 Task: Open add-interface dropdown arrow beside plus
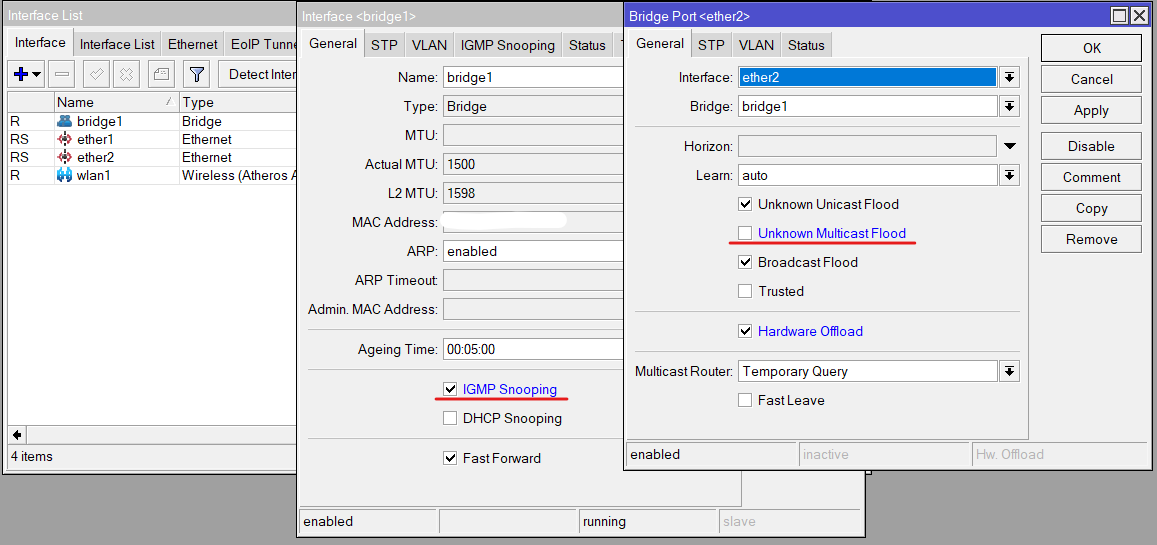coord(36,74)
